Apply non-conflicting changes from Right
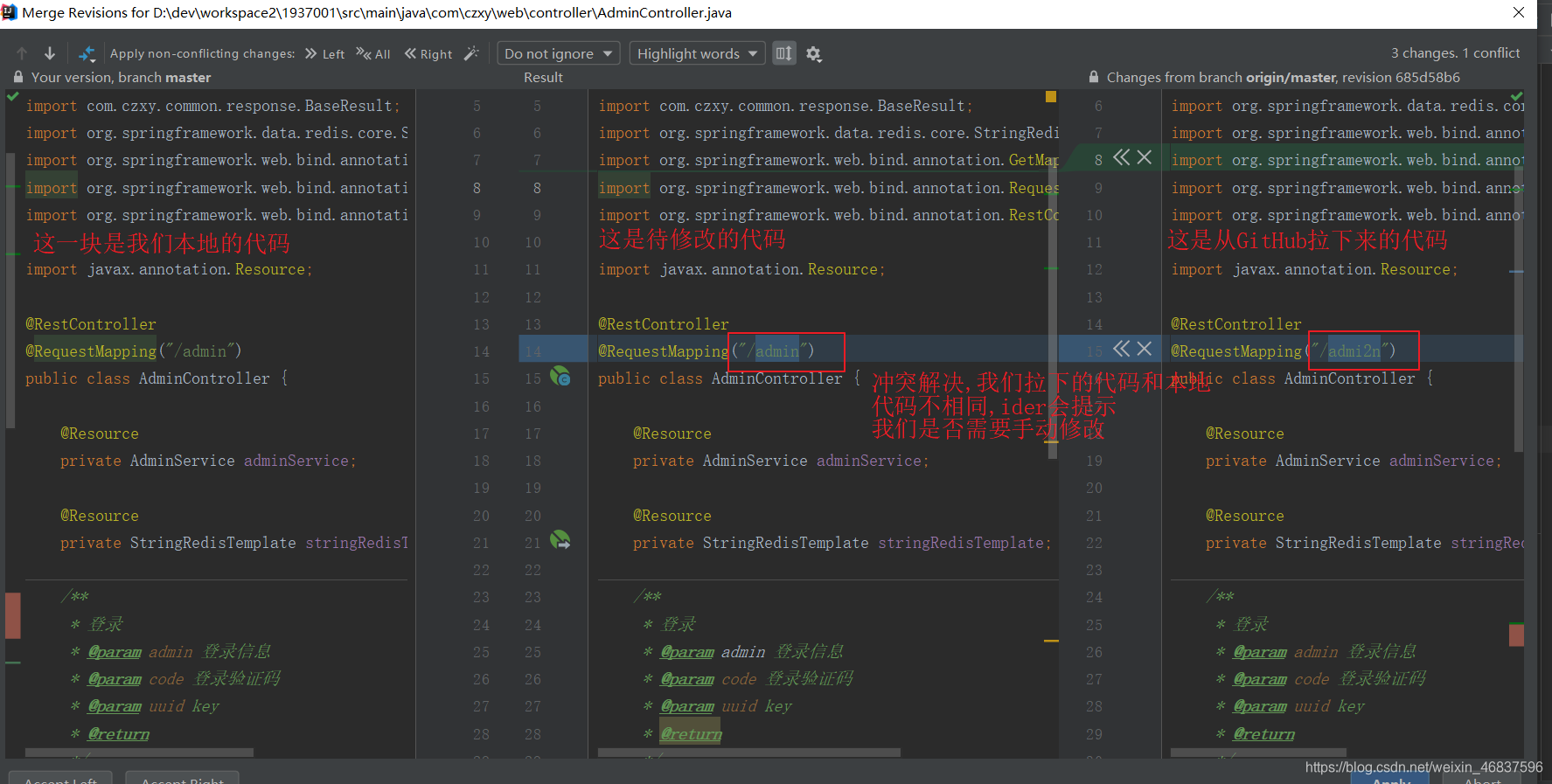This screenshot has height=784, width=1552. [428, 53]
